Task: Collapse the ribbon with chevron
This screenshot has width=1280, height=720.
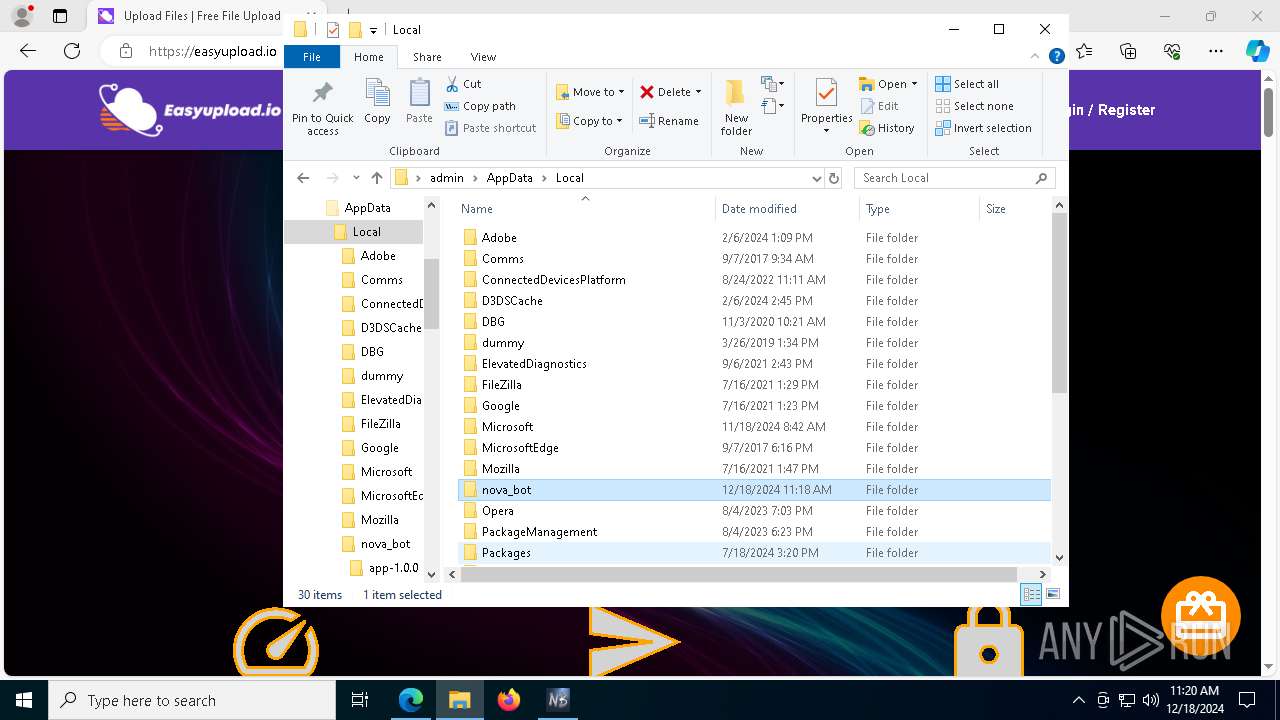Action: pos(1035,57)
